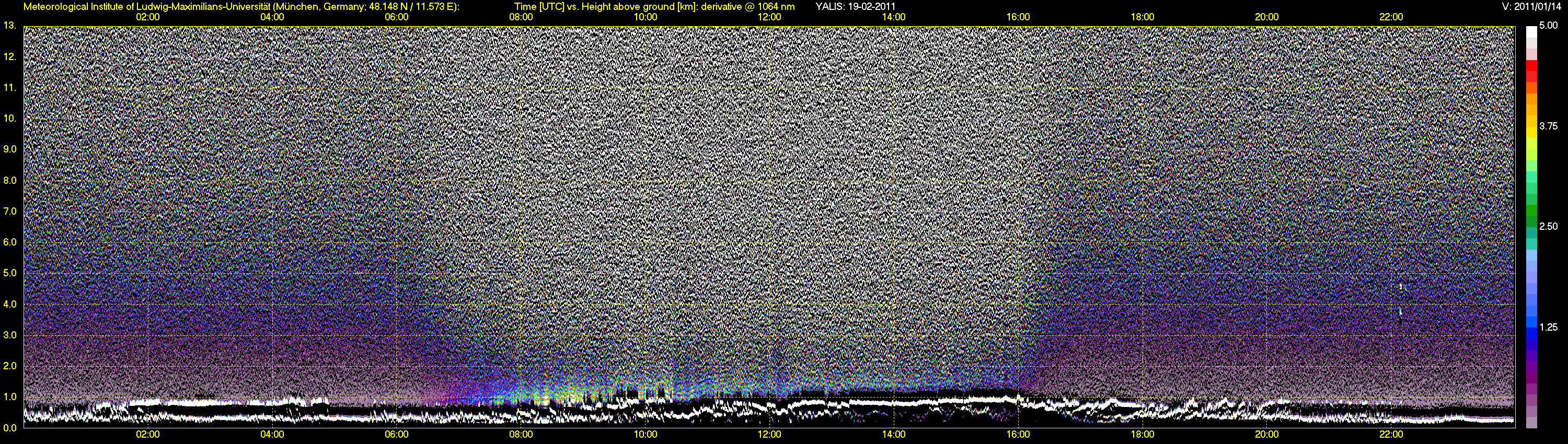Click the 13. height label at top left
The width and height of the screenshot is (1568, 444).
click(9, 26)
